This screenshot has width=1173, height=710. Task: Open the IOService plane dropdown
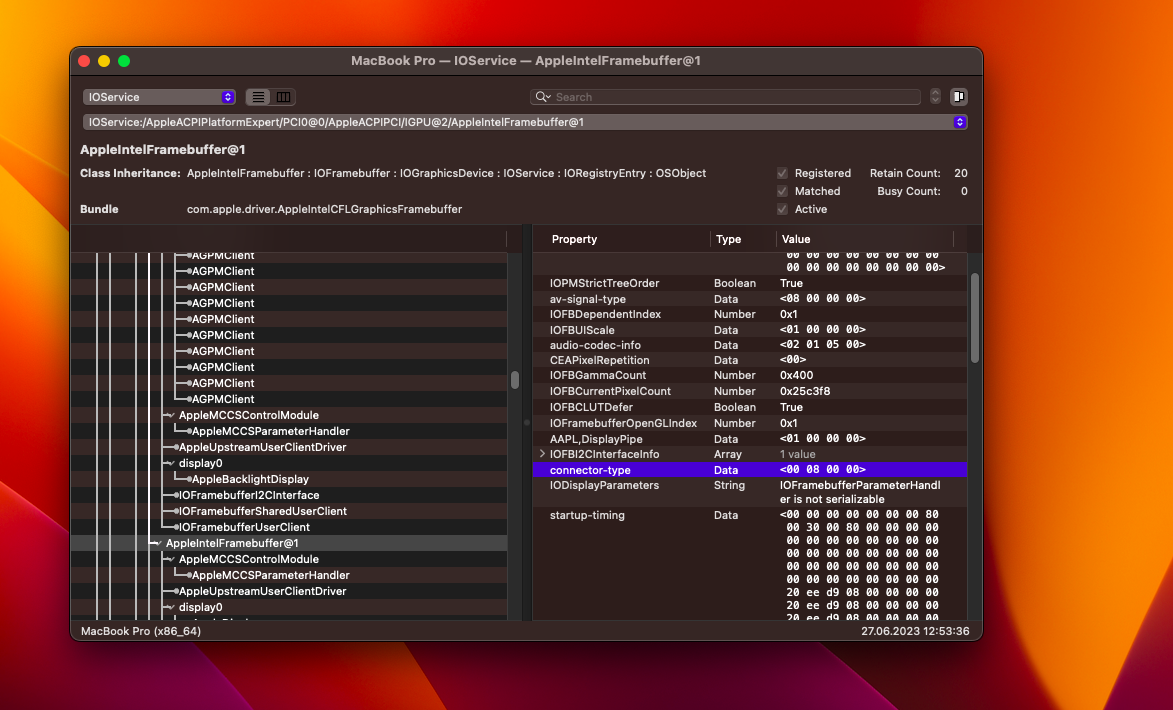(x=159, y=97)
